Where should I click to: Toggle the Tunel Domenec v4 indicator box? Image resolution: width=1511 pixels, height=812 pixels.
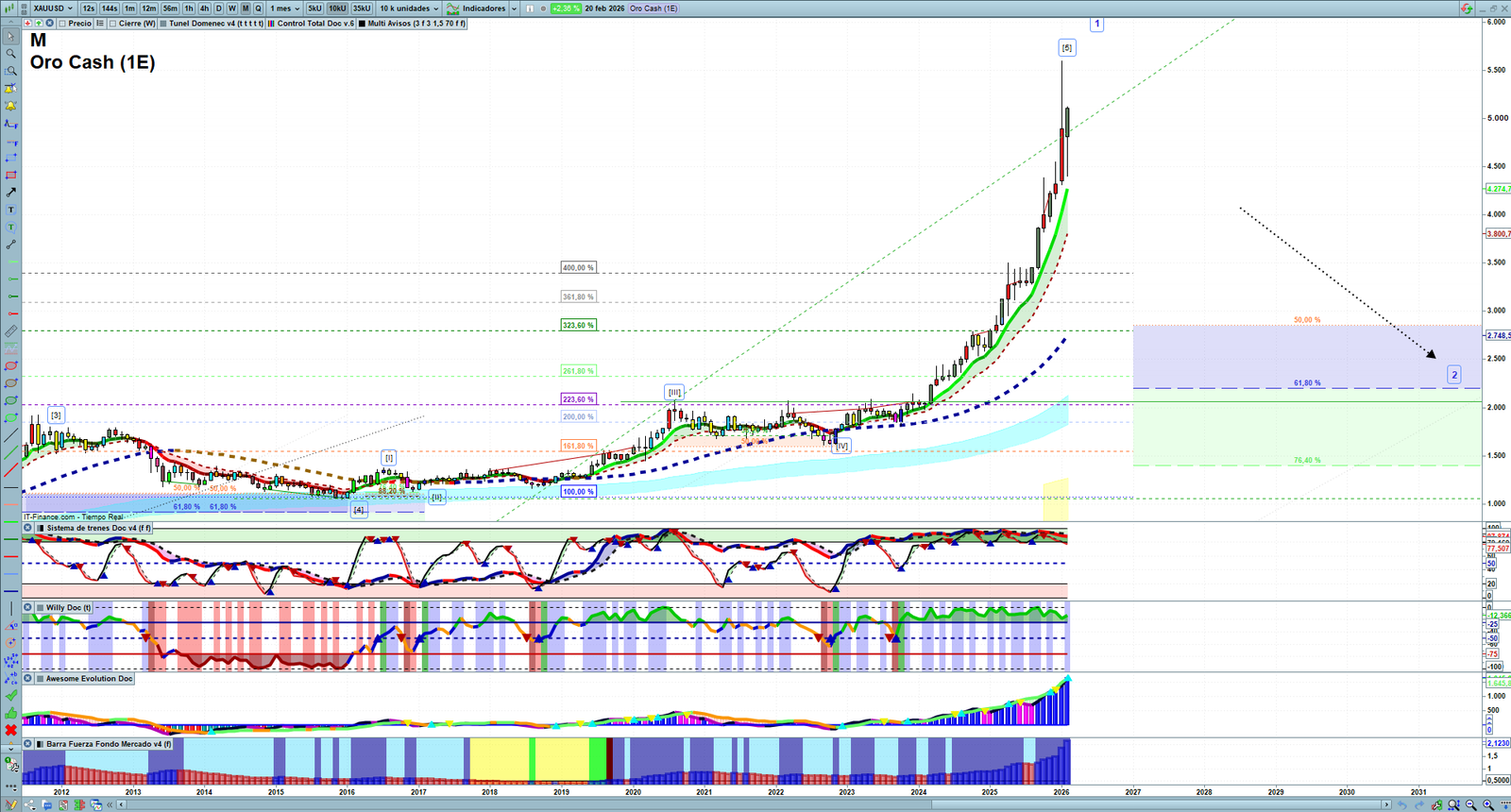click(x=164, y=24)
